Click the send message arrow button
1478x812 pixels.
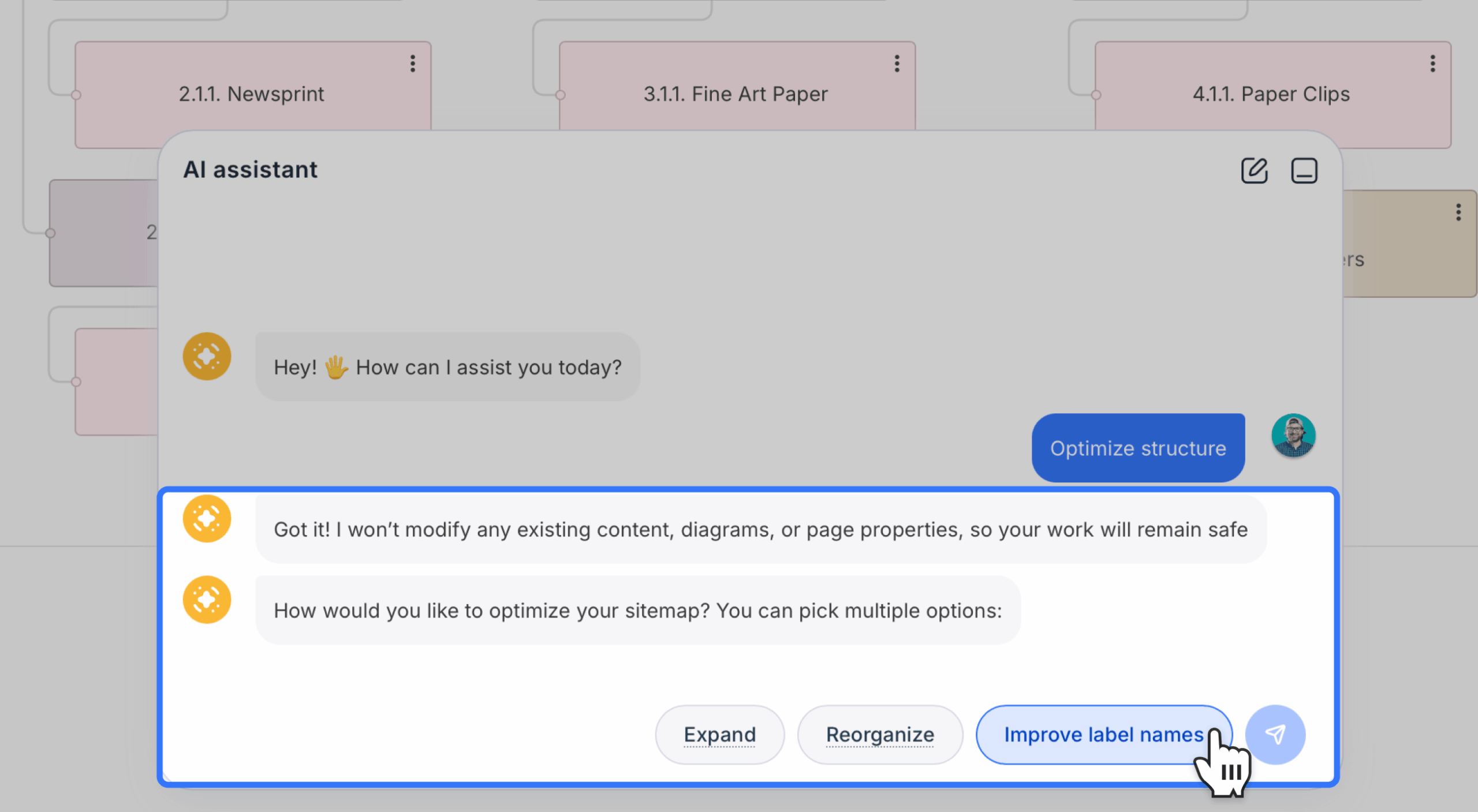[1275, 734]
